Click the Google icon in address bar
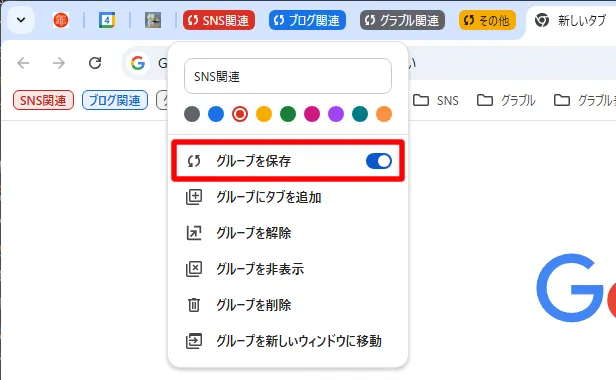The height and width of the screenshot is (380, 616). point(138,63)
